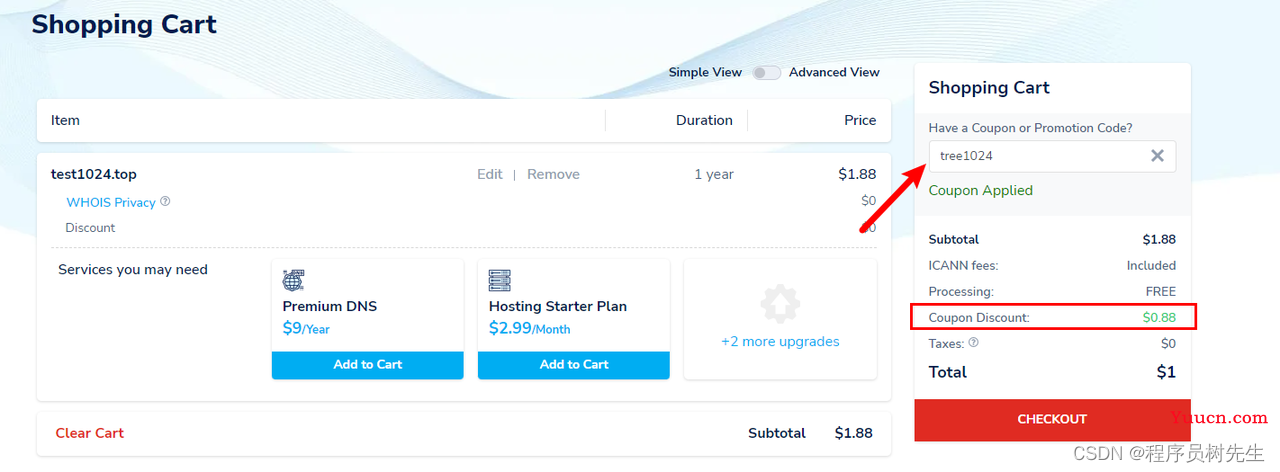This screenshot has width=1280, height=472.
Task: Add Hosting Starter Plan to cart
Action: pos(574,365)
